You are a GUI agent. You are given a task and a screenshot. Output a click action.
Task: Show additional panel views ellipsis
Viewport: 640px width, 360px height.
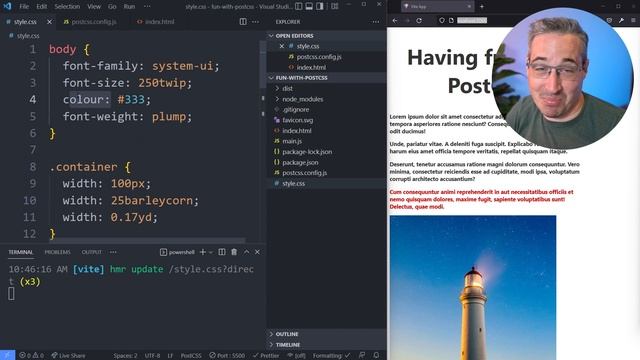coord(113,252)
